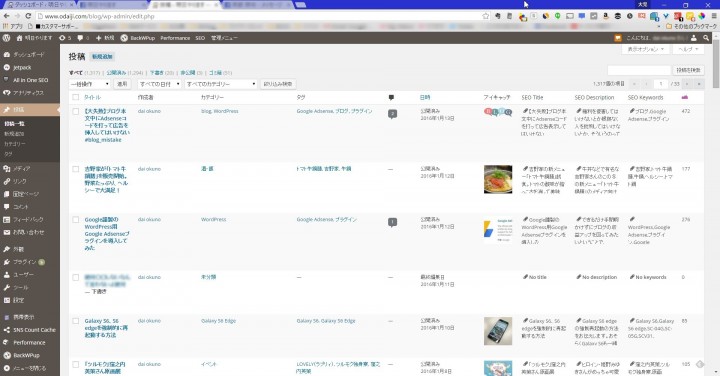Viewport: 720px width, 376px height.
Task: Expand the all dates filter dropdown
Action: 159,84
